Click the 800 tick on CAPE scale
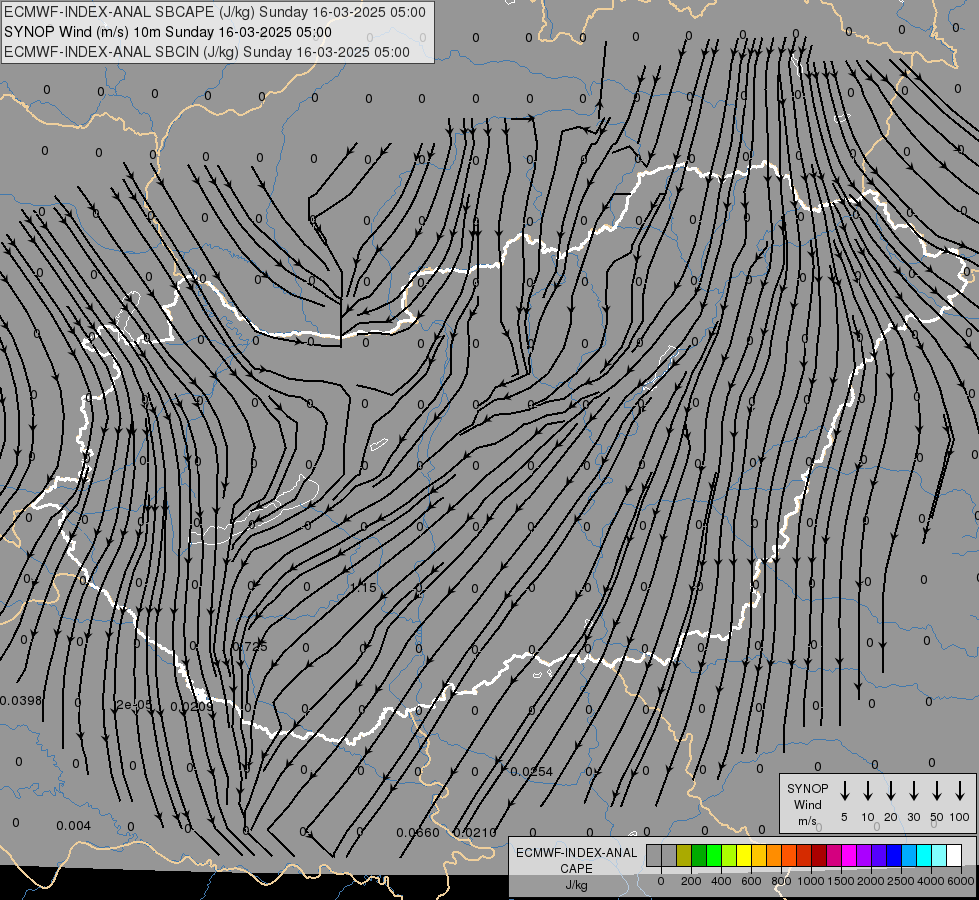Image resolution: width=979 pixels, height=900 pixels. [781, 881]
